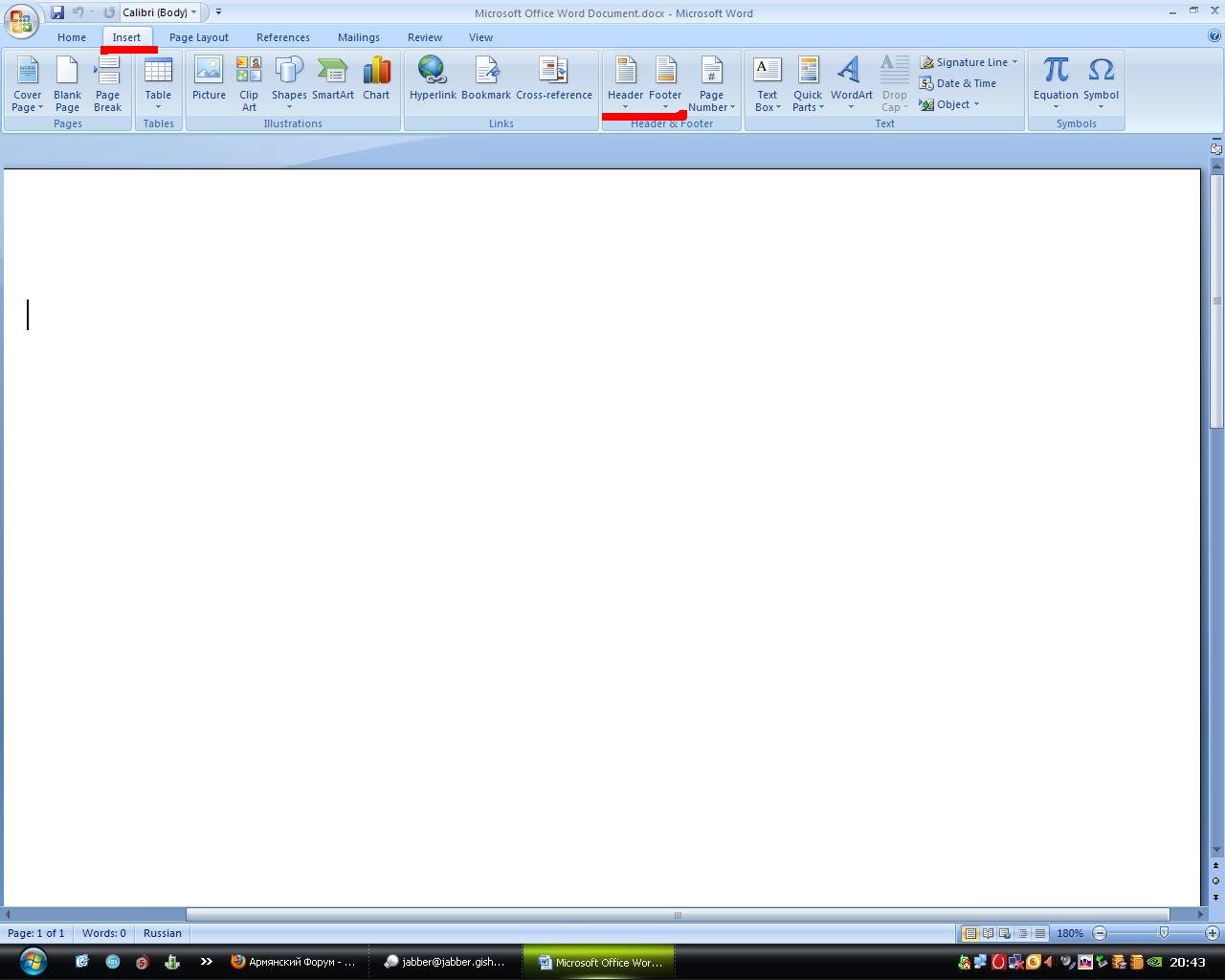Viewport: 1225px width, 980px height.
Task: Switch to Full Screen Reading view
Action: (988, 933)
